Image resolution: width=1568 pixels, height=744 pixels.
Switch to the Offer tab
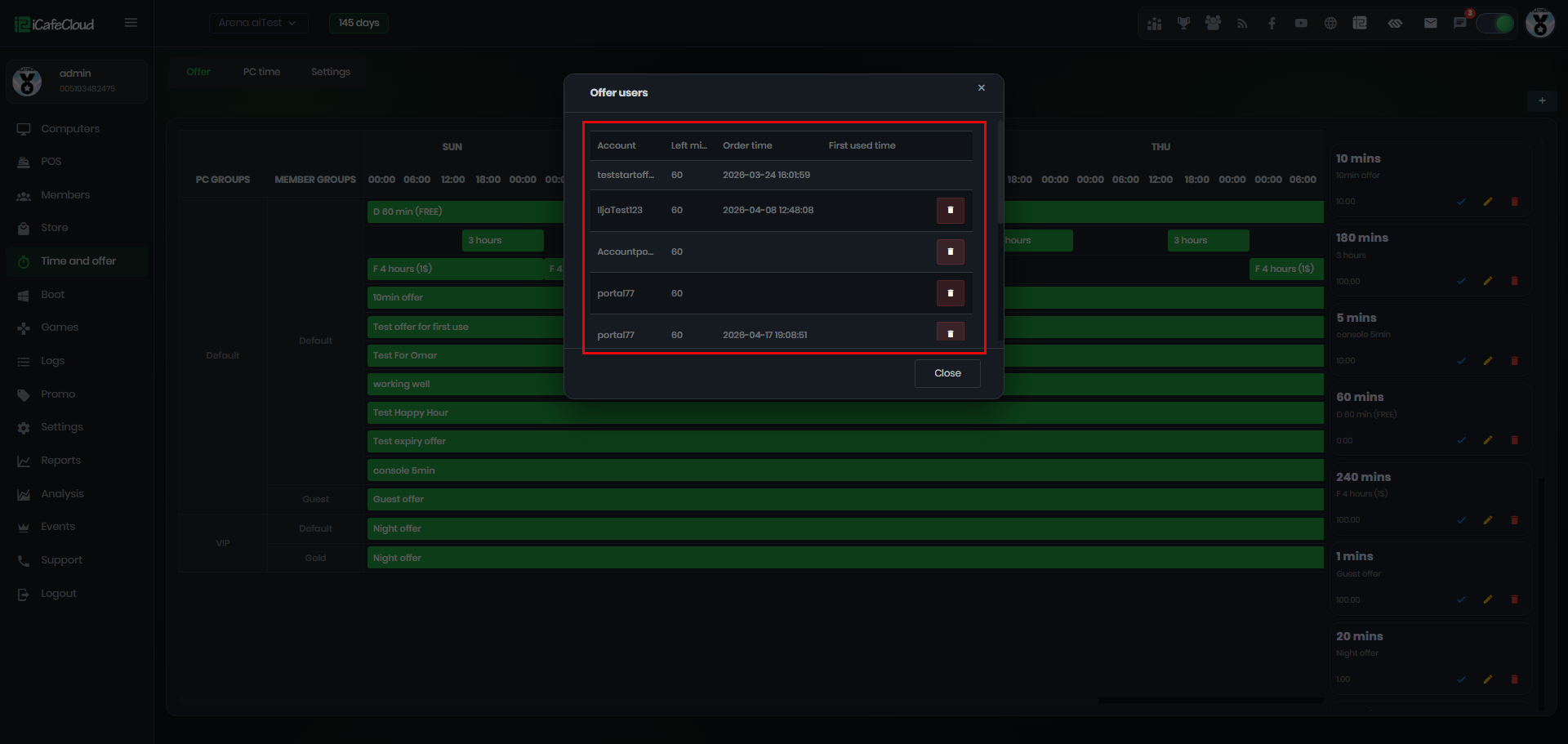tap(198, 72)
